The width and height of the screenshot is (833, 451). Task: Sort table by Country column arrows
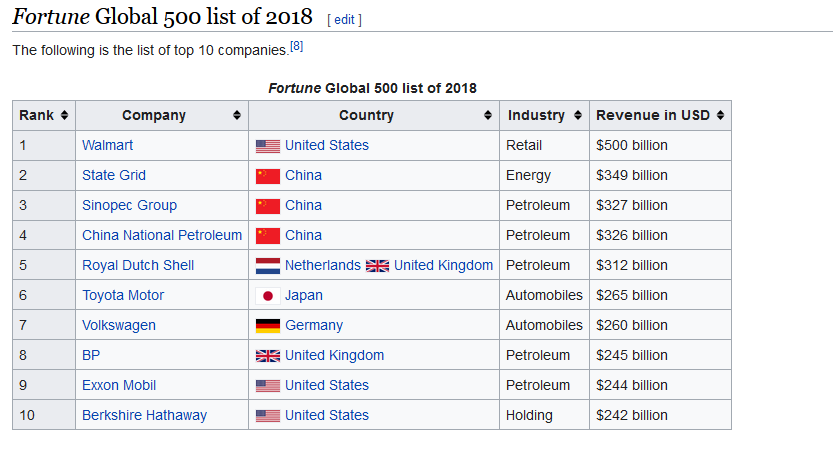(488, 115)
